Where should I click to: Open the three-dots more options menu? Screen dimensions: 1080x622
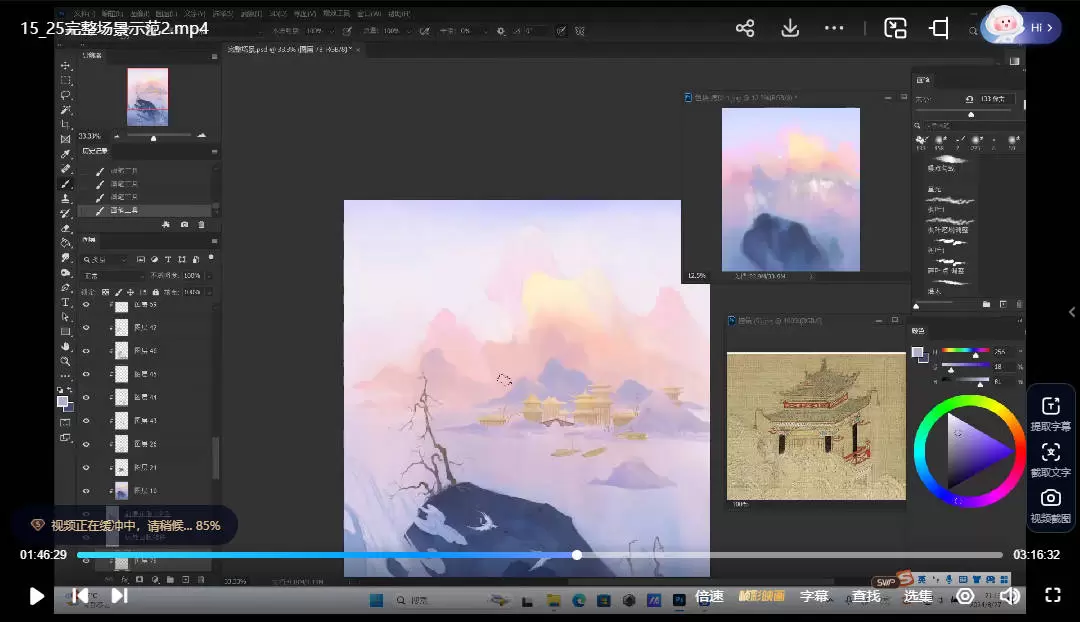coord(834,28)
